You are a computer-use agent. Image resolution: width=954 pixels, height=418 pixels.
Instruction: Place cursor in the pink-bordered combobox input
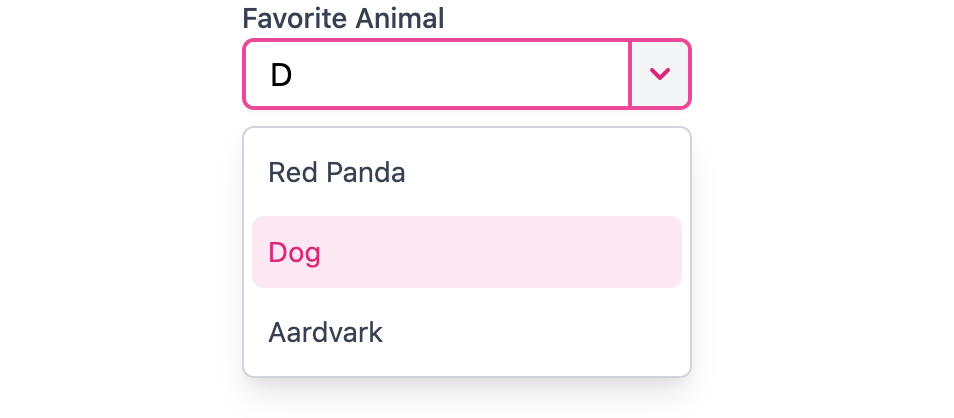point(437,74)
